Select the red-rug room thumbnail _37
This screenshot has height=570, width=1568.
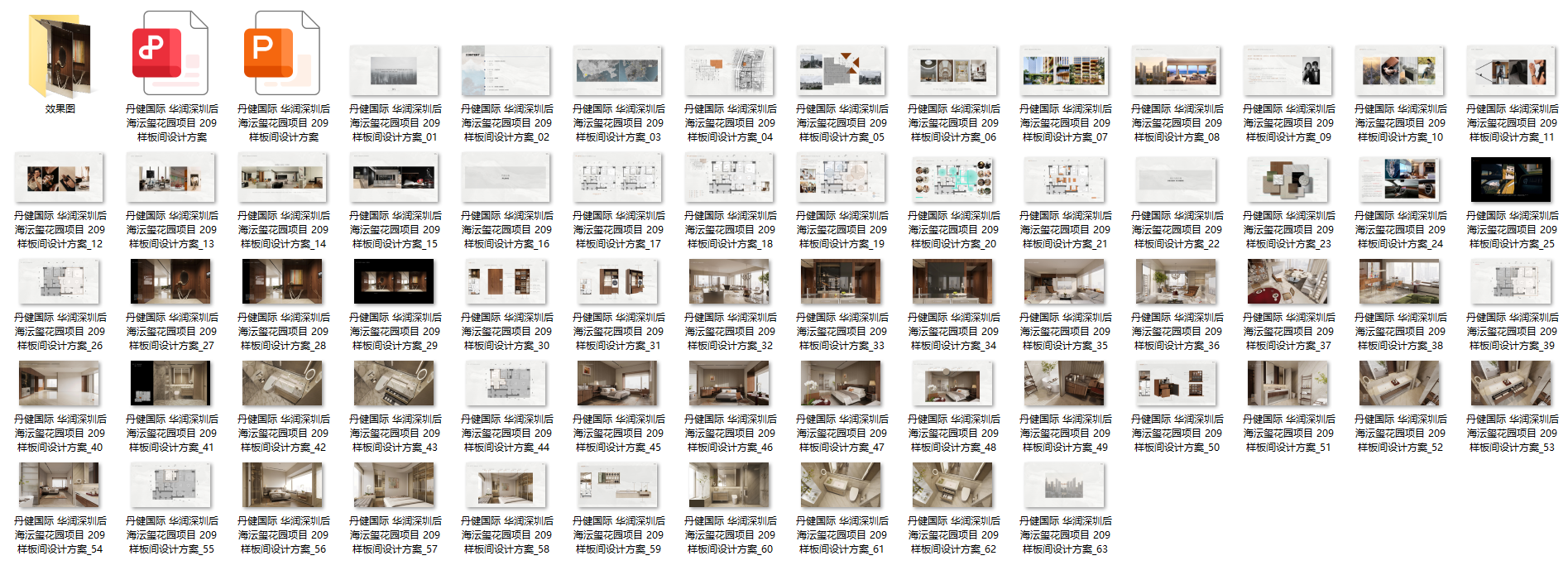(1287, 281)
